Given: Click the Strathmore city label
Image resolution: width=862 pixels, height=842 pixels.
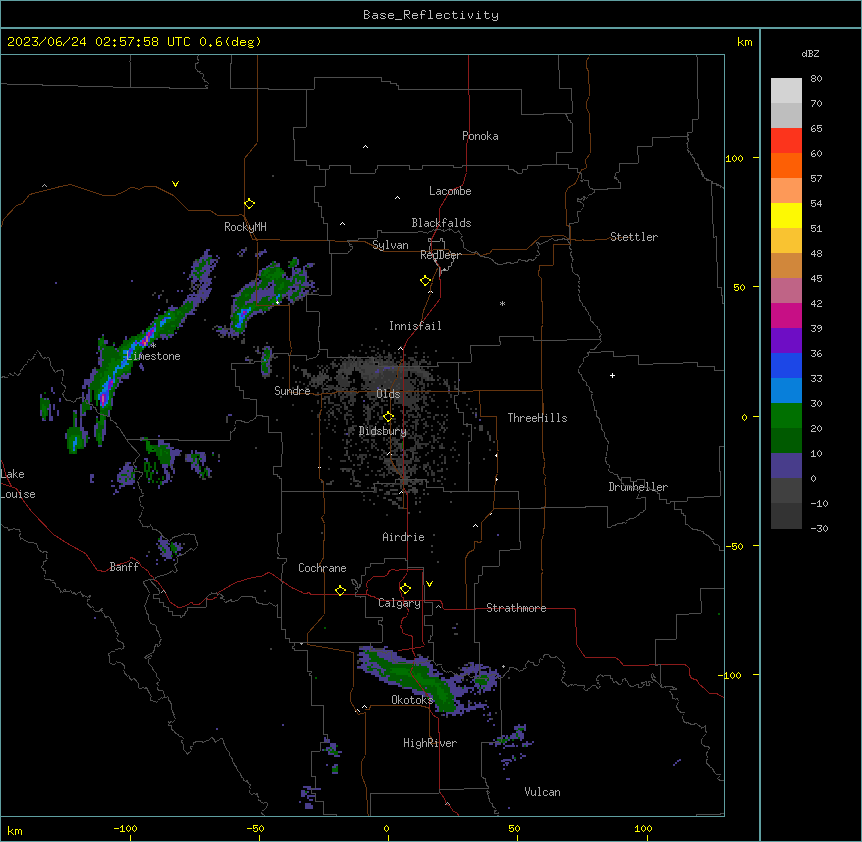Looking at the screenshot, I should 516,608.
